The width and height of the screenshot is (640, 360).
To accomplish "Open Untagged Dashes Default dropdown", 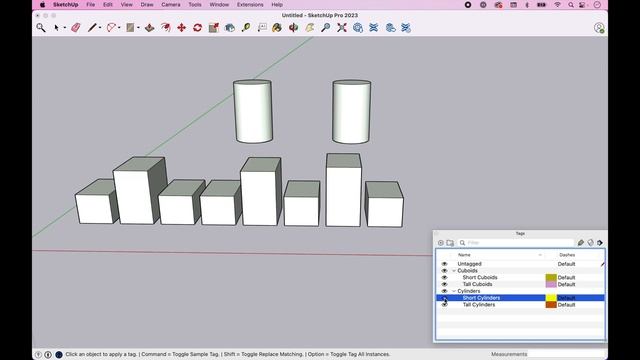I will tap(567, 264).
